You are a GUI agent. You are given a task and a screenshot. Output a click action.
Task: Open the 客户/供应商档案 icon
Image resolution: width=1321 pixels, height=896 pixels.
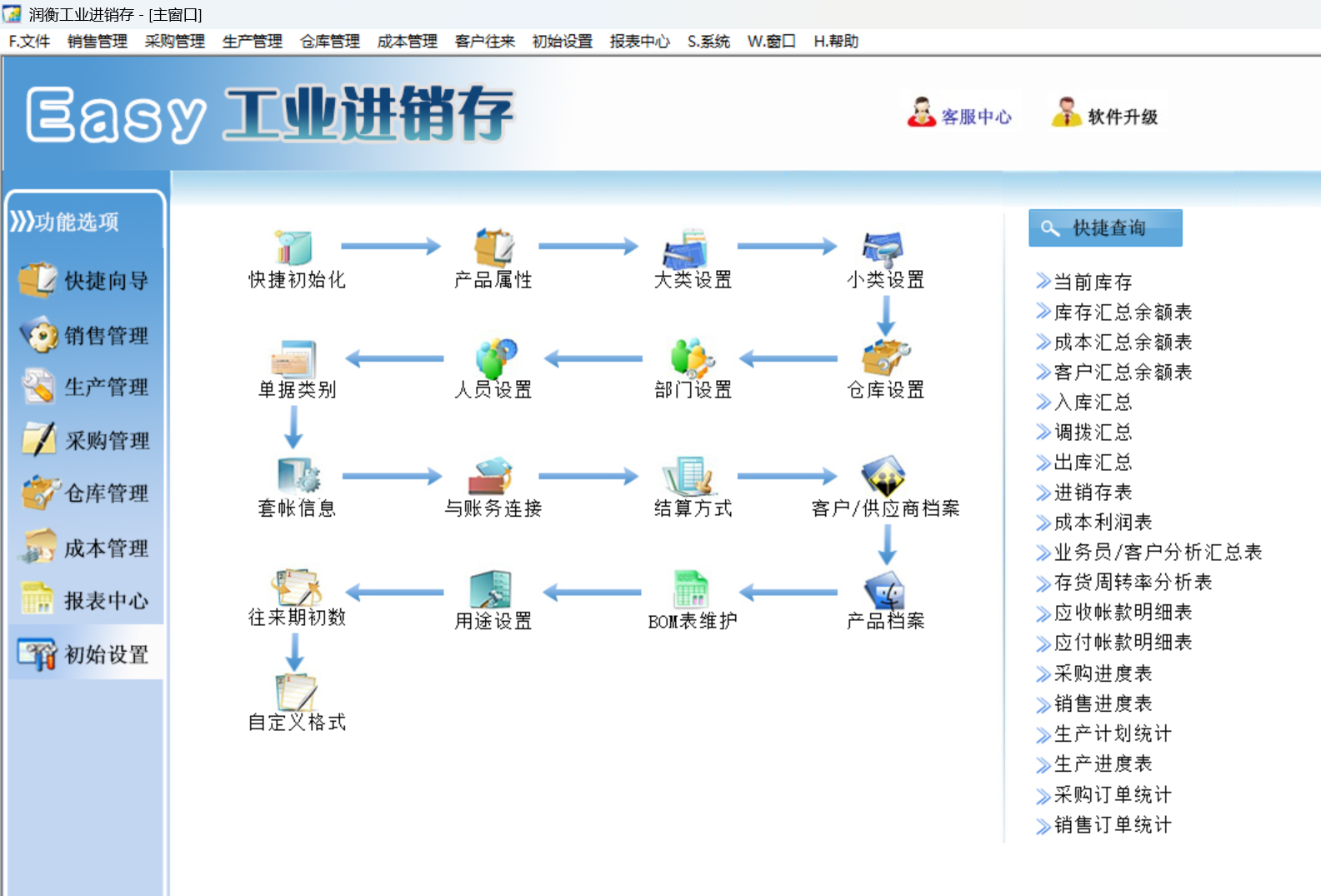pyautogui.click(x=884, y=475)
